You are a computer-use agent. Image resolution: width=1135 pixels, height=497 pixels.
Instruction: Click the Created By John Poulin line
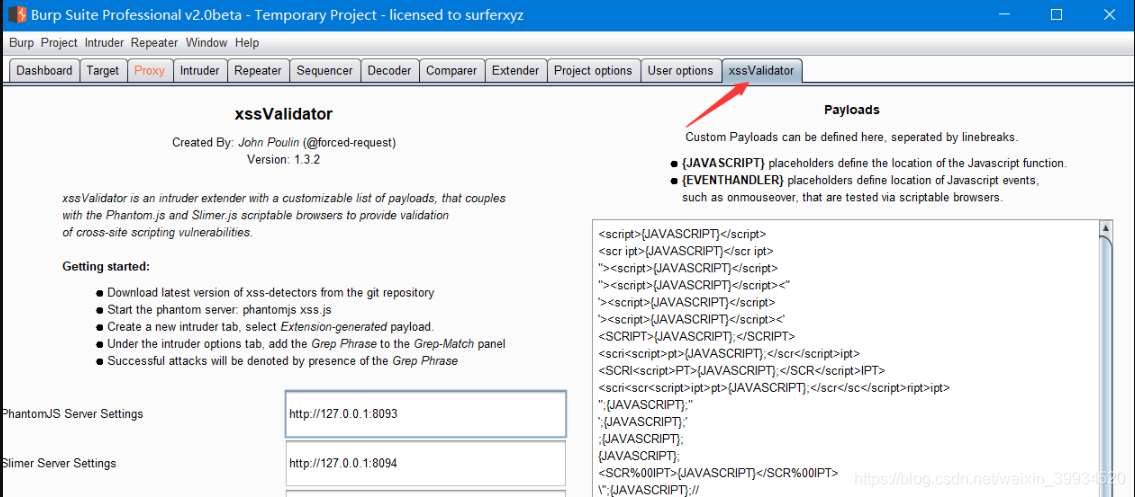(x=284, y=143)
